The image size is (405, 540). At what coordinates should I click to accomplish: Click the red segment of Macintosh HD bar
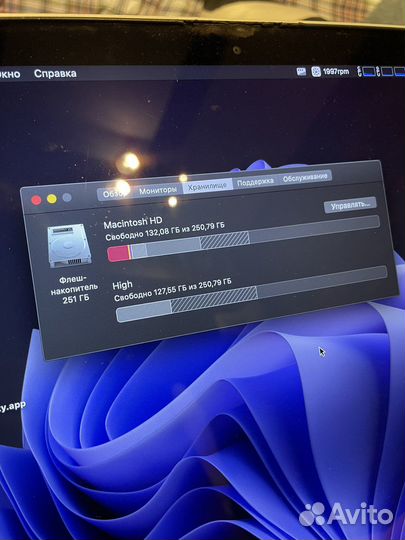pyautogui.click(x=118, y=254)
